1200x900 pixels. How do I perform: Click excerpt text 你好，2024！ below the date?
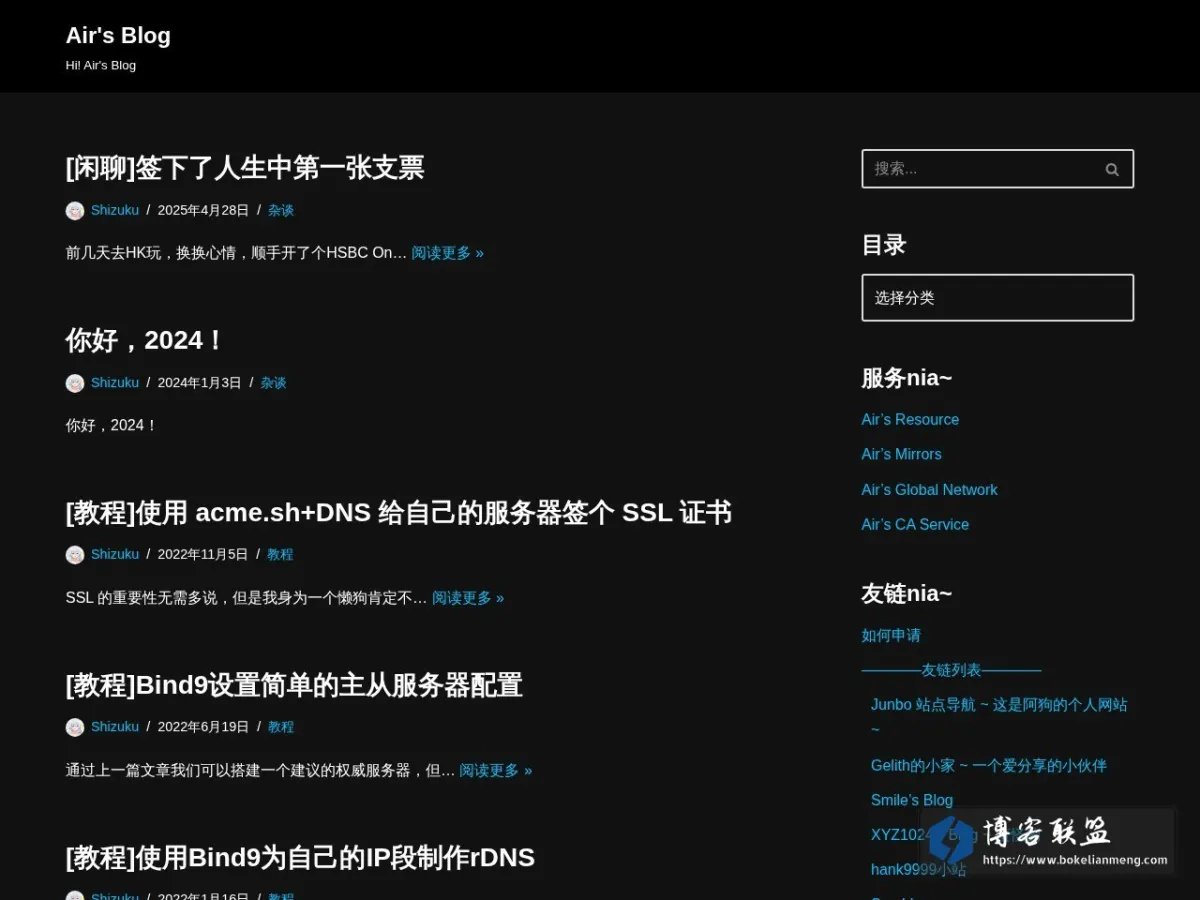(x=112, y=425)
